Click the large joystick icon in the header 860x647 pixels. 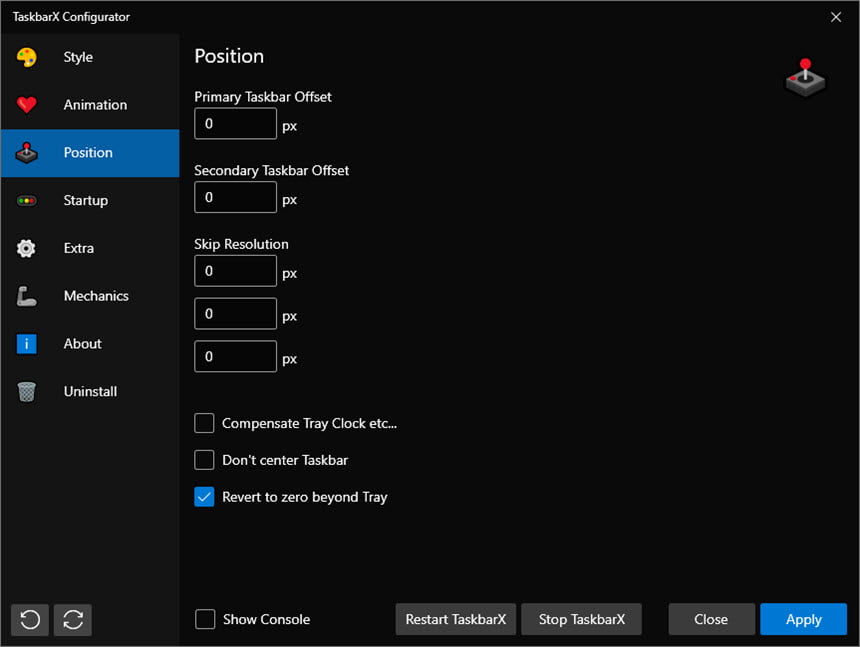(805, 77)
